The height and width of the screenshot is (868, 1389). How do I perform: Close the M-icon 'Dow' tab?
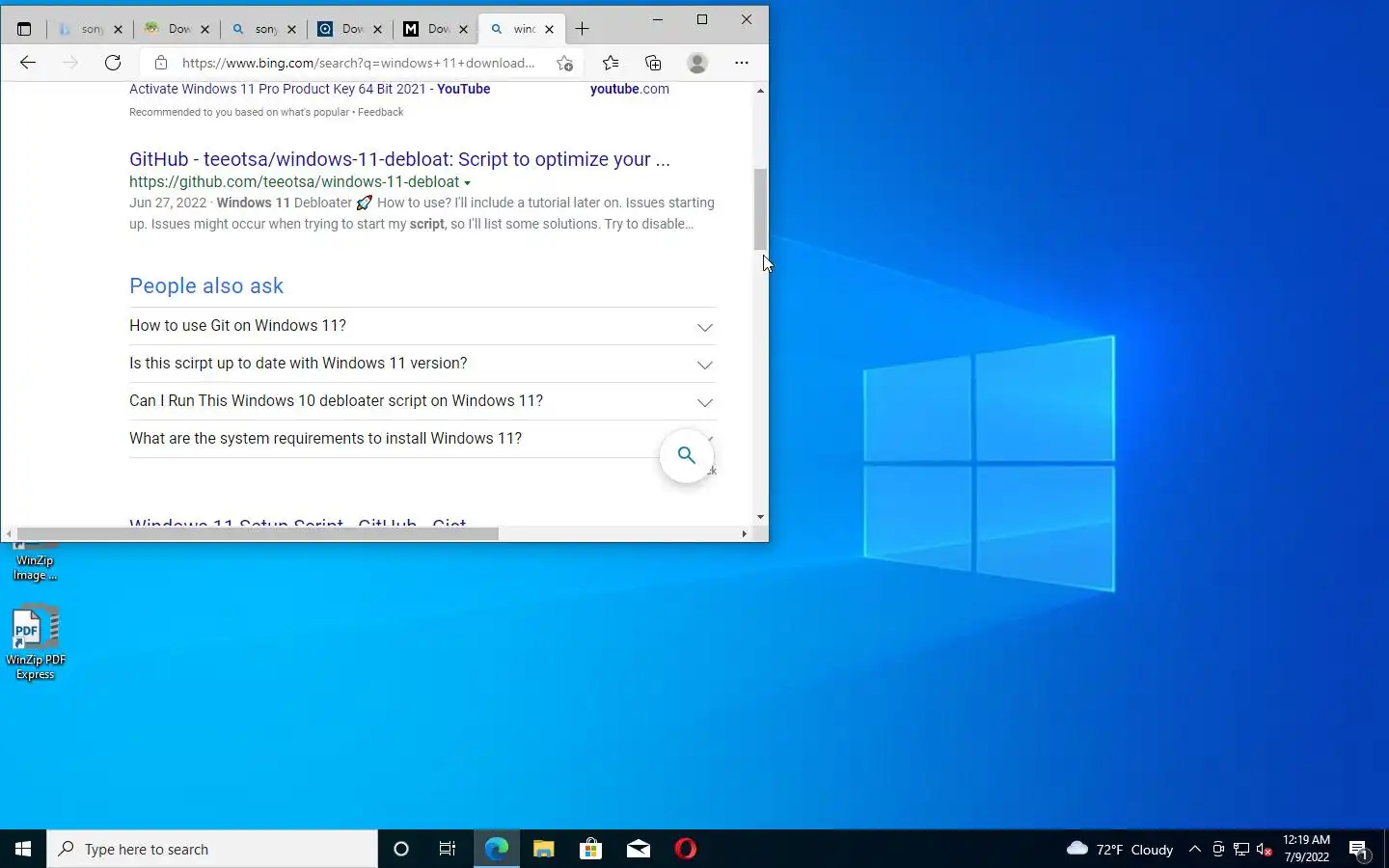pyautogui.click(x=463, y=30)
